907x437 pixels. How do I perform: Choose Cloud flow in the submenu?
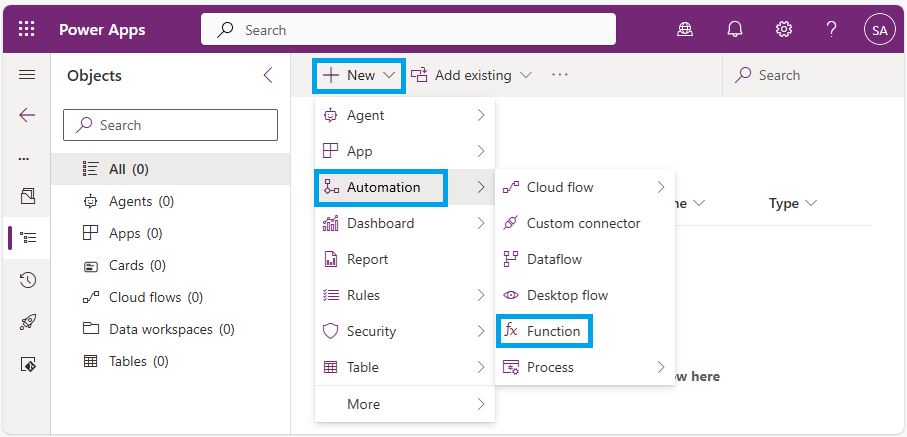560,187
